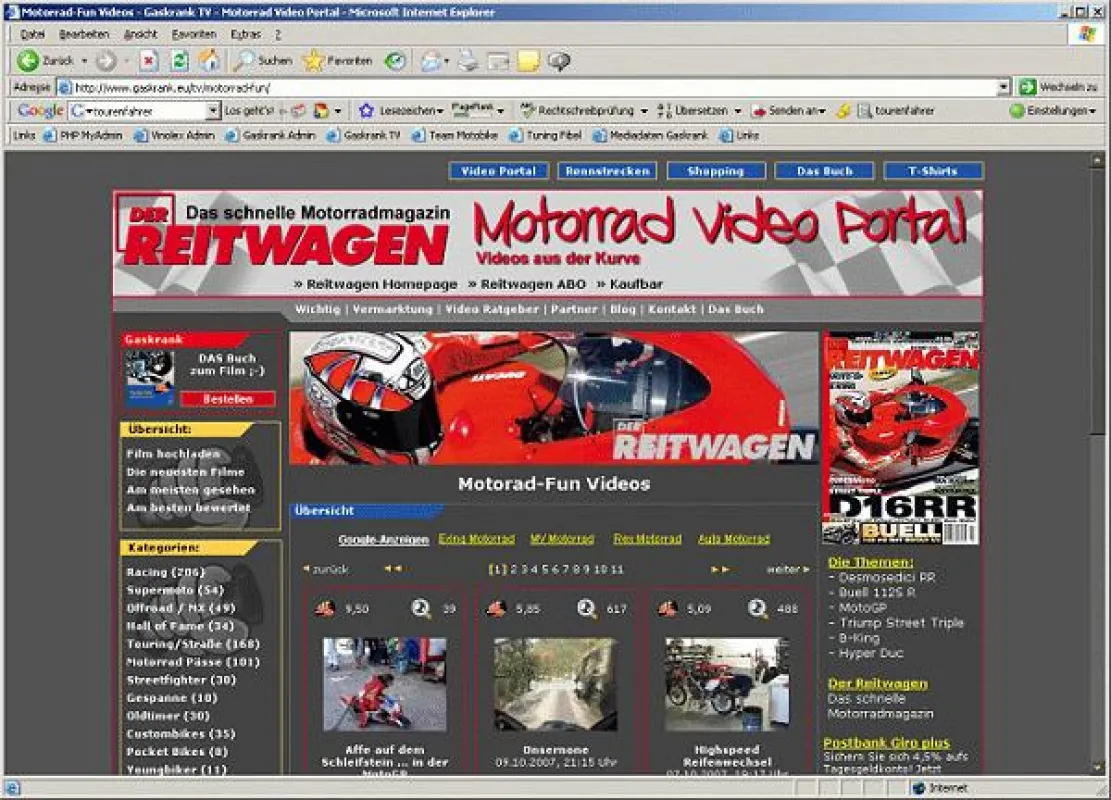The image size is (1111, 800).
Task: Stop page loading with red X icon
Action: coord(148,62)
